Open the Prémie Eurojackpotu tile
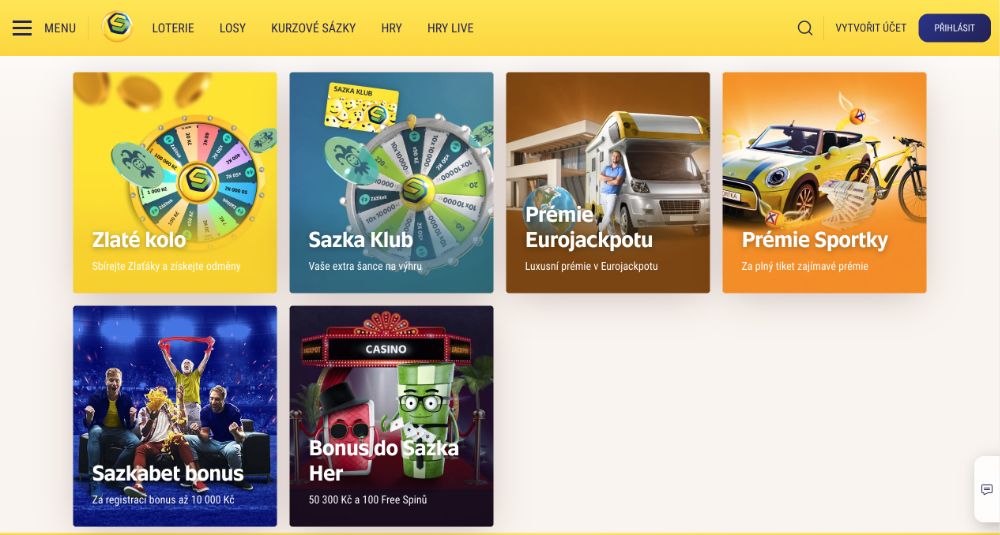The height and width of the screenshot is (535, 1000). pos(608,182)
